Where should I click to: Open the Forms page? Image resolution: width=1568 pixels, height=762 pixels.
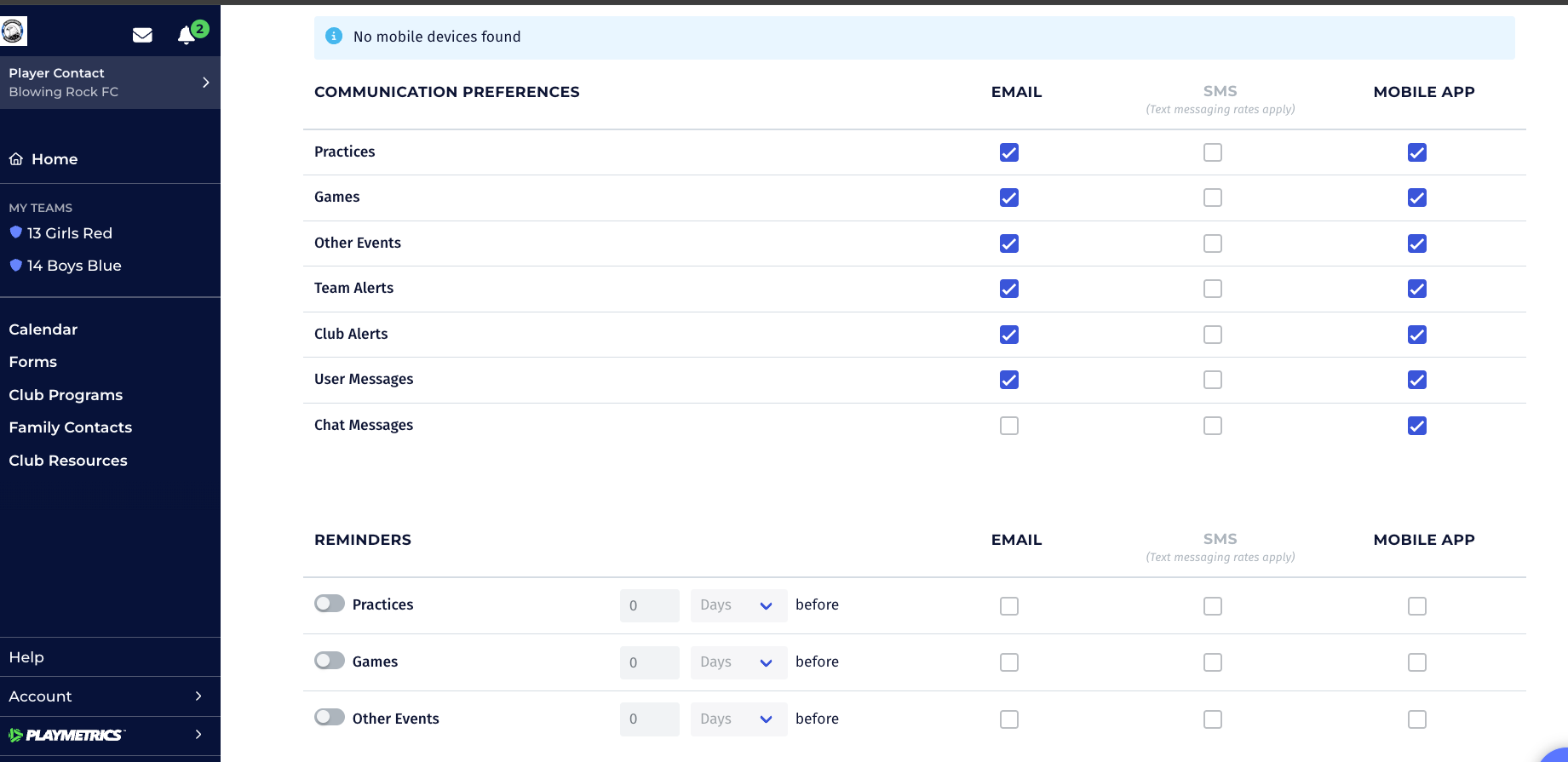[x=33, y=362]
